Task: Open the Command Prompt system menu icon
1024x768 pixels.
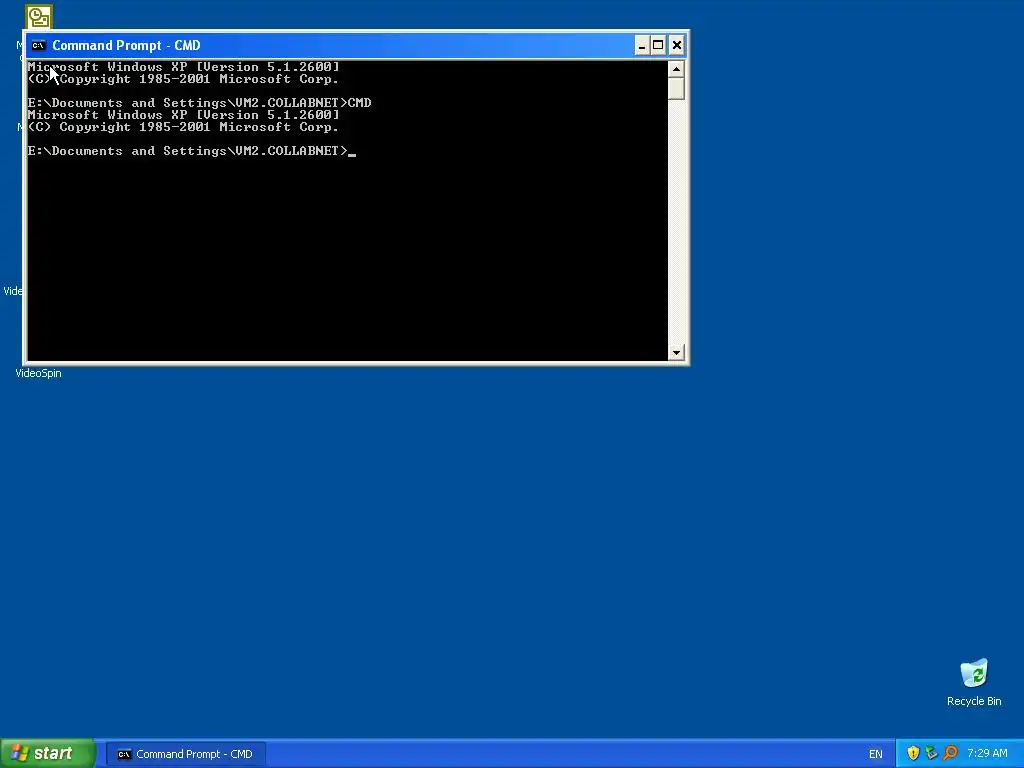Action: point(39,45)
